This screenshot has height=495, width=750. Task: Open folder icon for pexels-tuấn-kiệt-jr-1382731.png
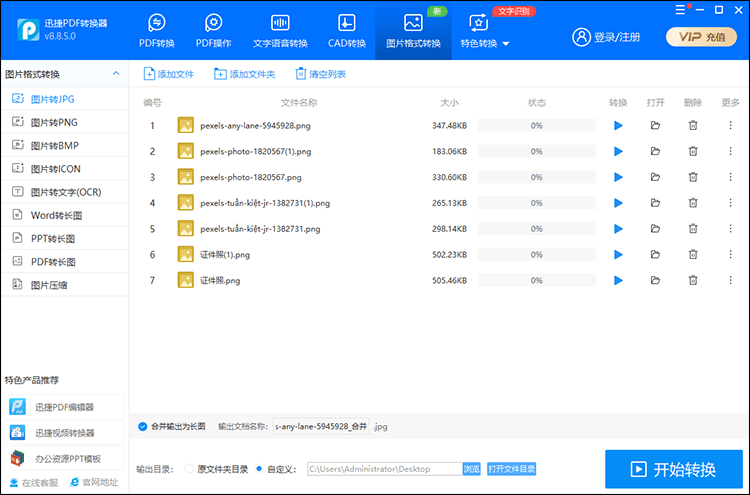(x=655, y=229)
